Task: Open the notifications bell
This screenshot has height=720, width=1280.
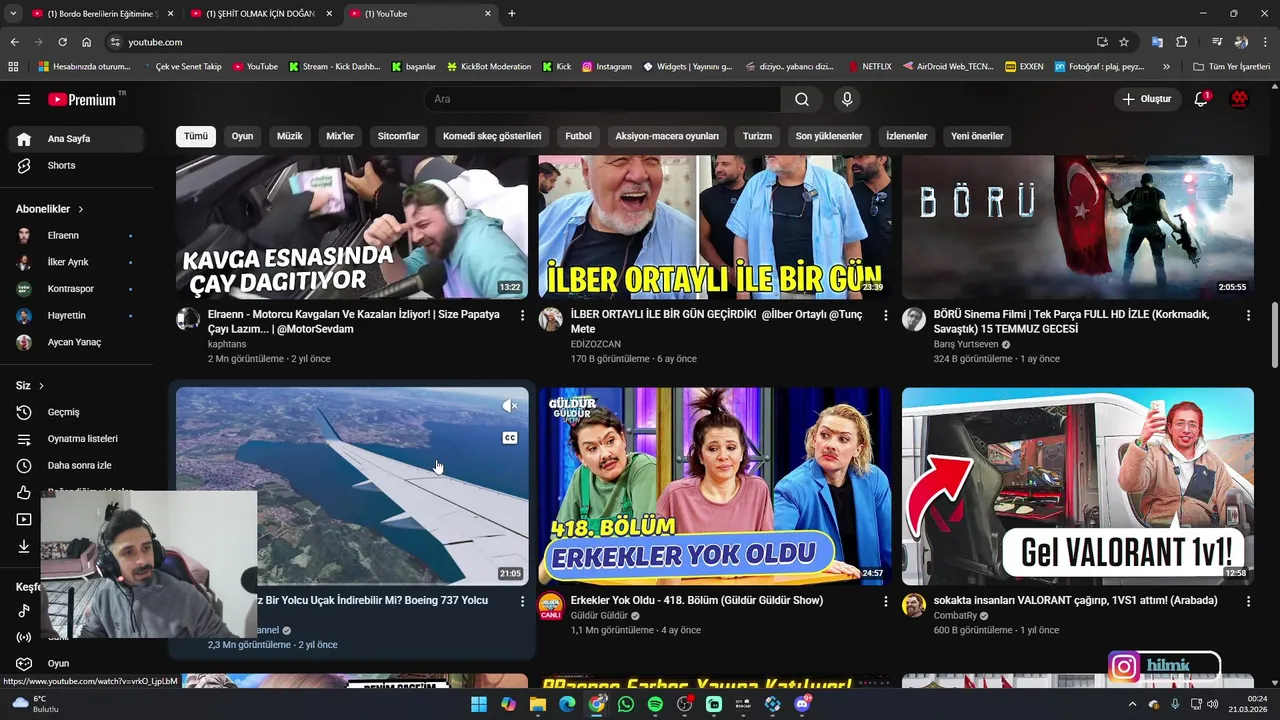Action: click(x=1202, y=99)
